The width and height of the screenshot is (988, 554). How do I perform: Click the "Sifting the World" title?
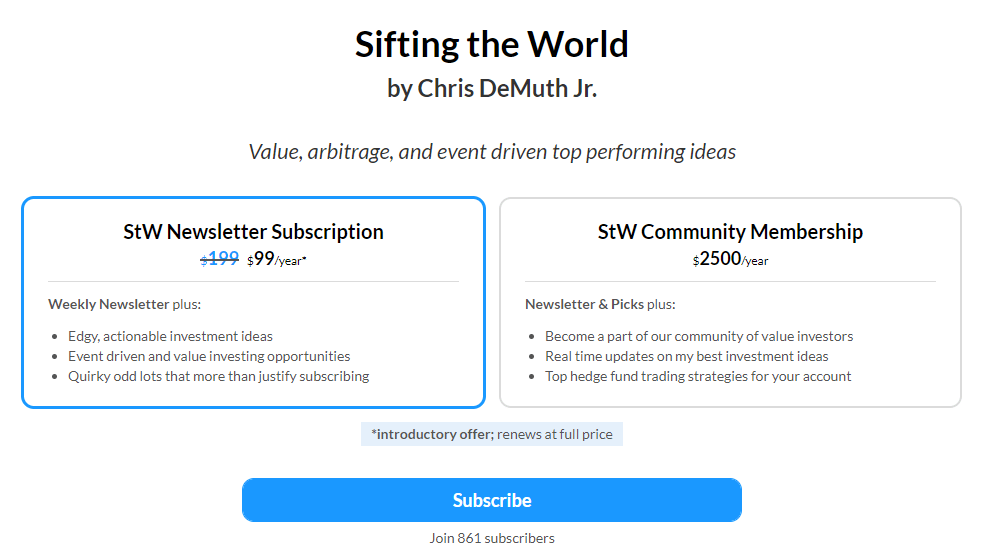tap(491, 44)
